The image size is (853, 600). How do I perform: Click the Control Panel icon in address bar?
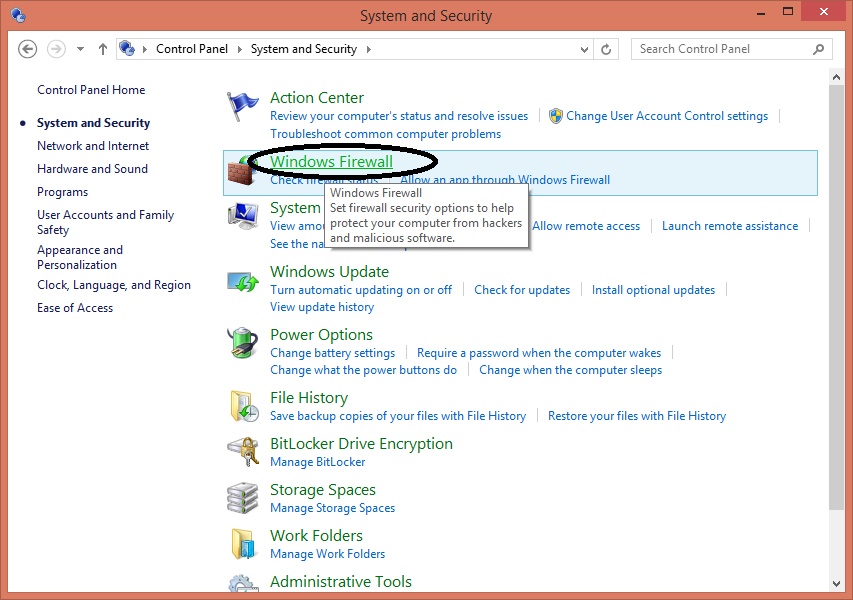click(x=127, y=48)
